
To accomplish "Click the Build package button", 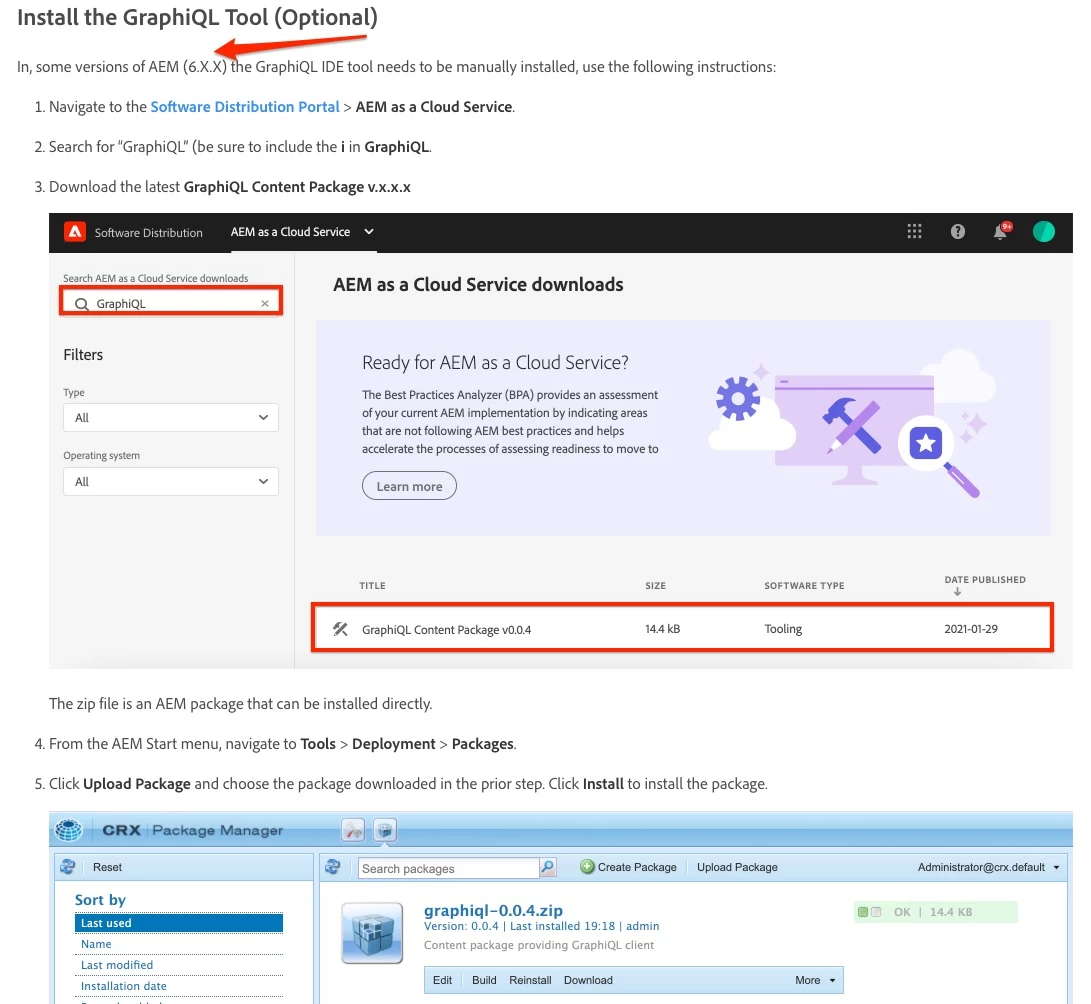I will [x=484, y=980].
